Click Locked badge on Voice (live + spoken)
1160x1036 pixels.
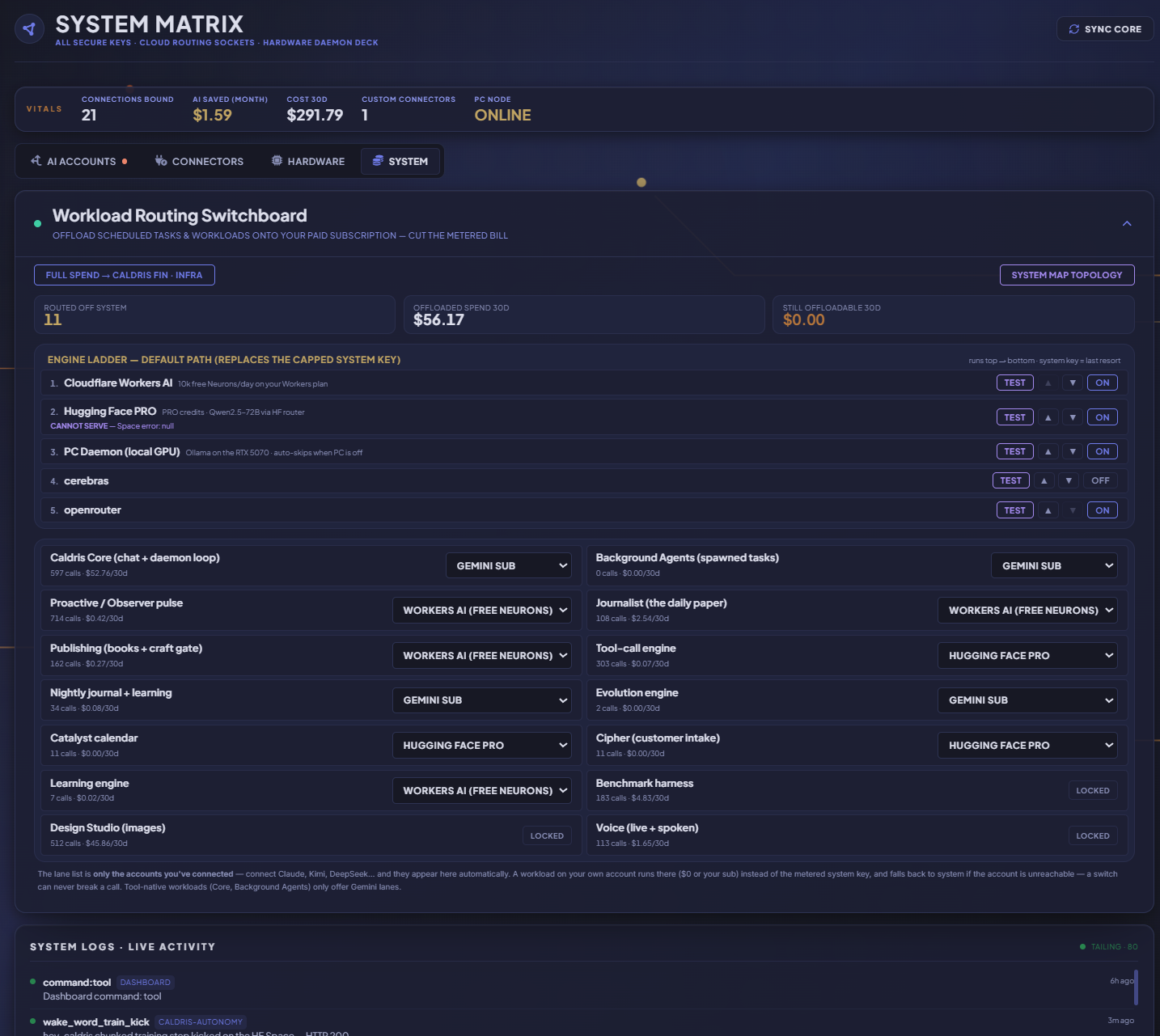click(1093, 835)
